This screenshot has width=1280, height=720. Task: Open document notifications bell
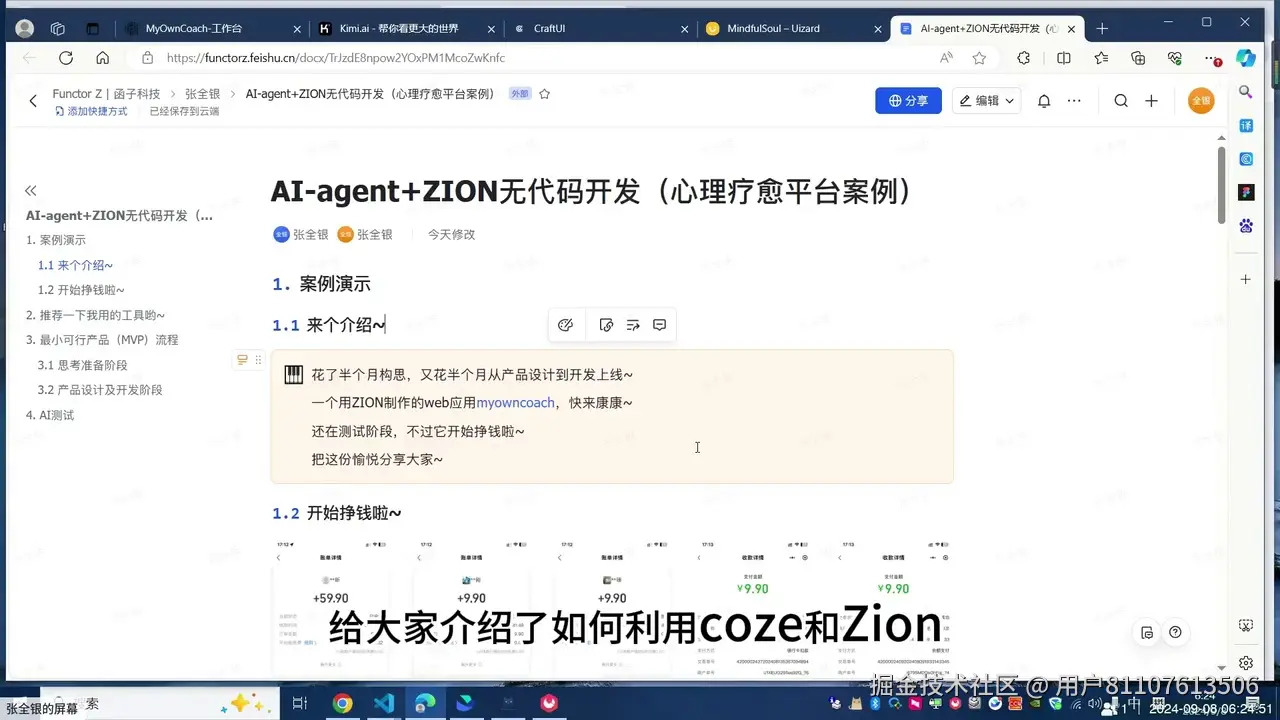(1044, 101)
